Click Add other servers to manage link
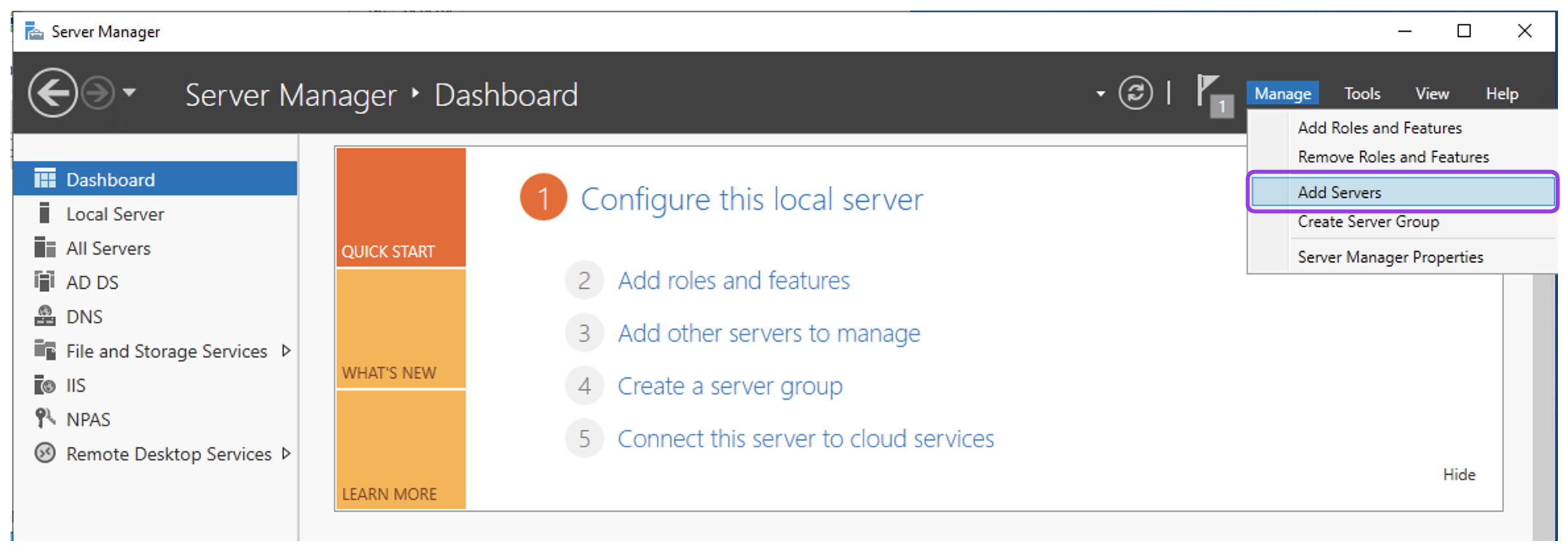The image size is (1568, 556). point(768,334)
